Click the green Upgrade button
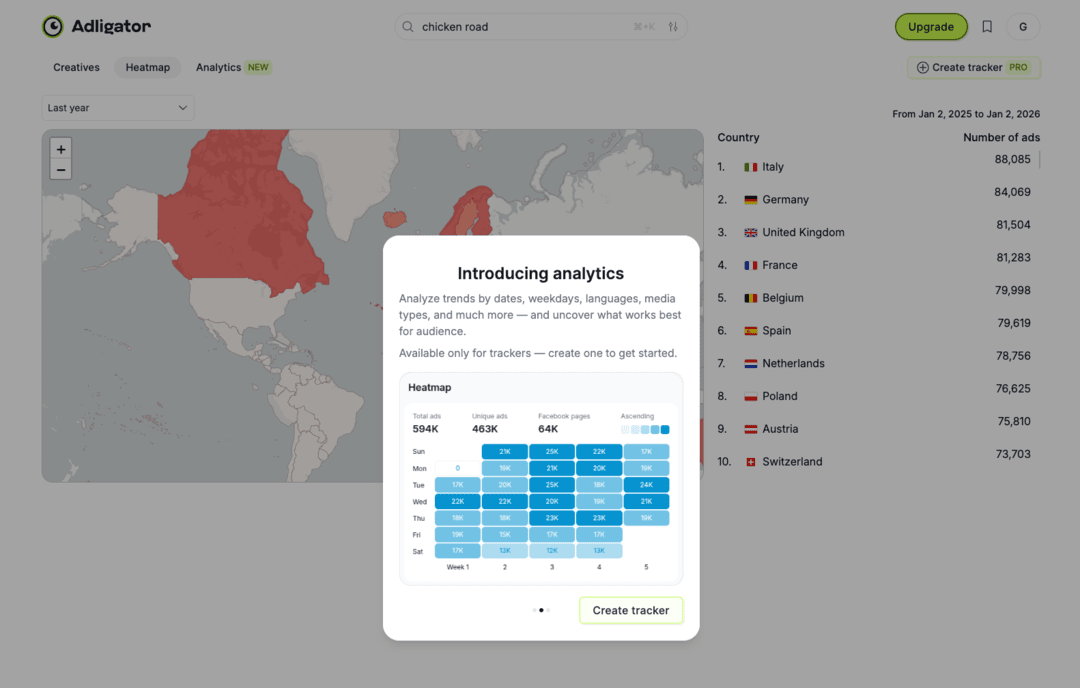 931,27
